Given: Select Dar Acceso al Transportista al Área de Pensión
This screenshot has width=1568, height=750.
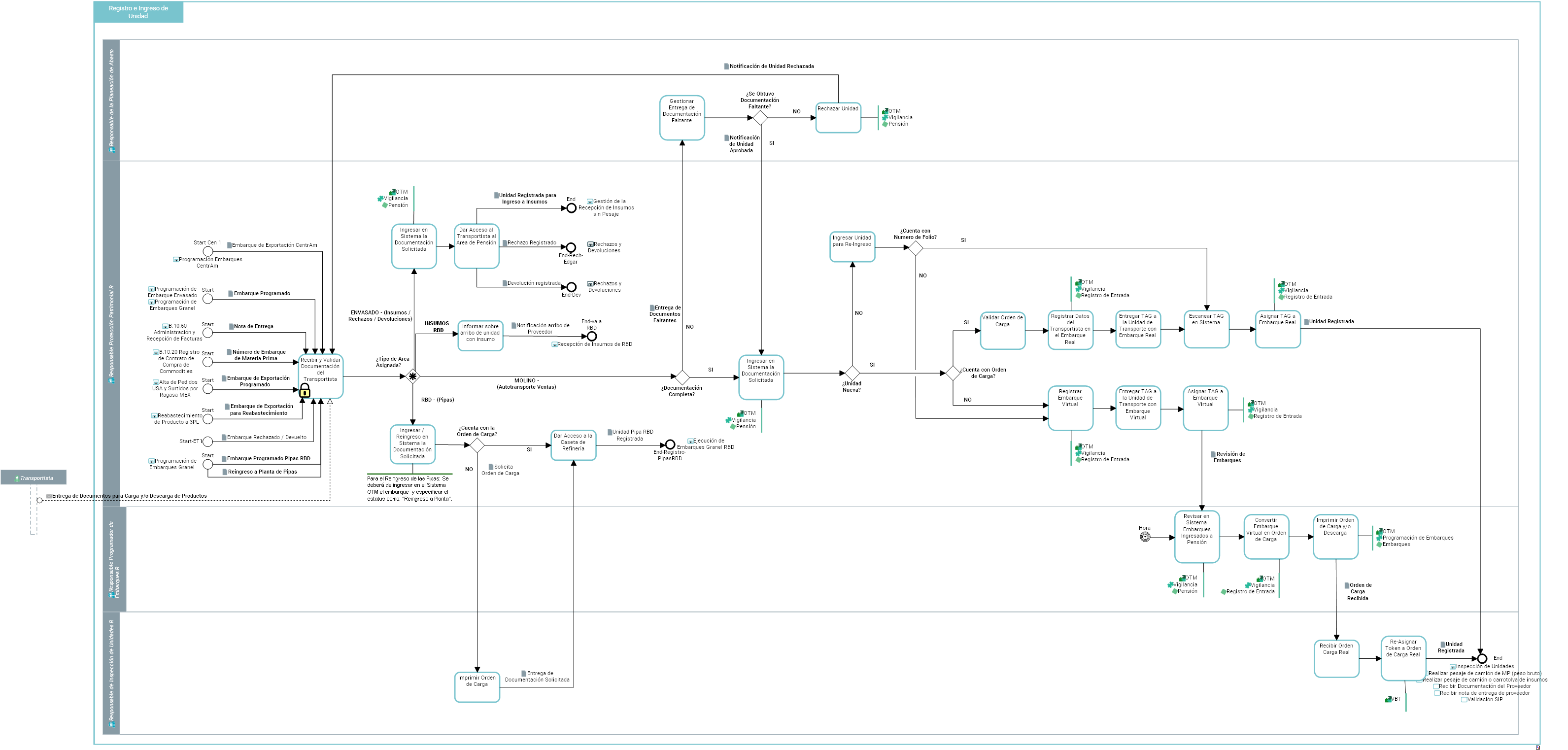Looking at the screenshot, I should [477, 246].
